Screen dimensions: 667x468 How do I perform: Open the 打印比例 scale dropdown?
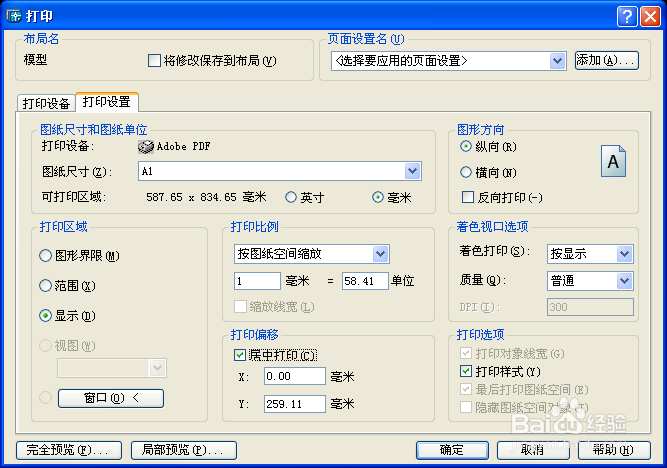click(380, 254)
